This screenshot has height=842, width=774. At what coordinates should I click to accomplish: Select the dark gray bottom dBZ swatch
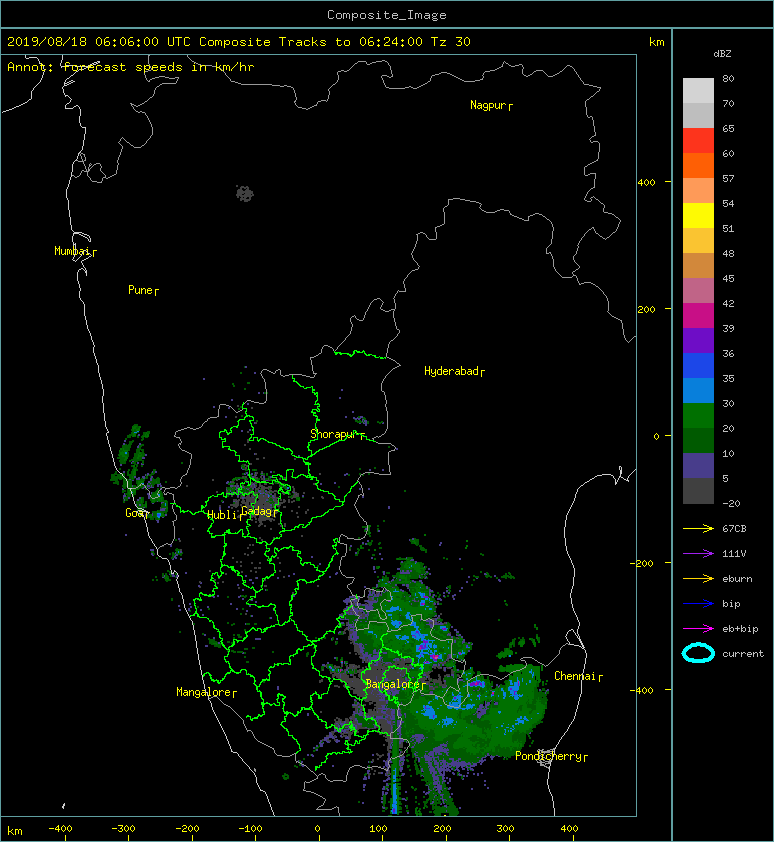[x=698, y=490]
